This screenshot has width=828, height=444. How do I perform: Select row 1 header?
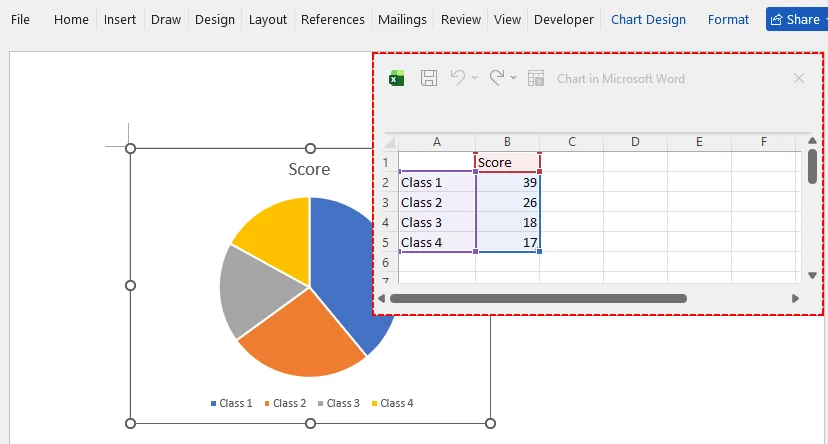(x=385, y=162)
